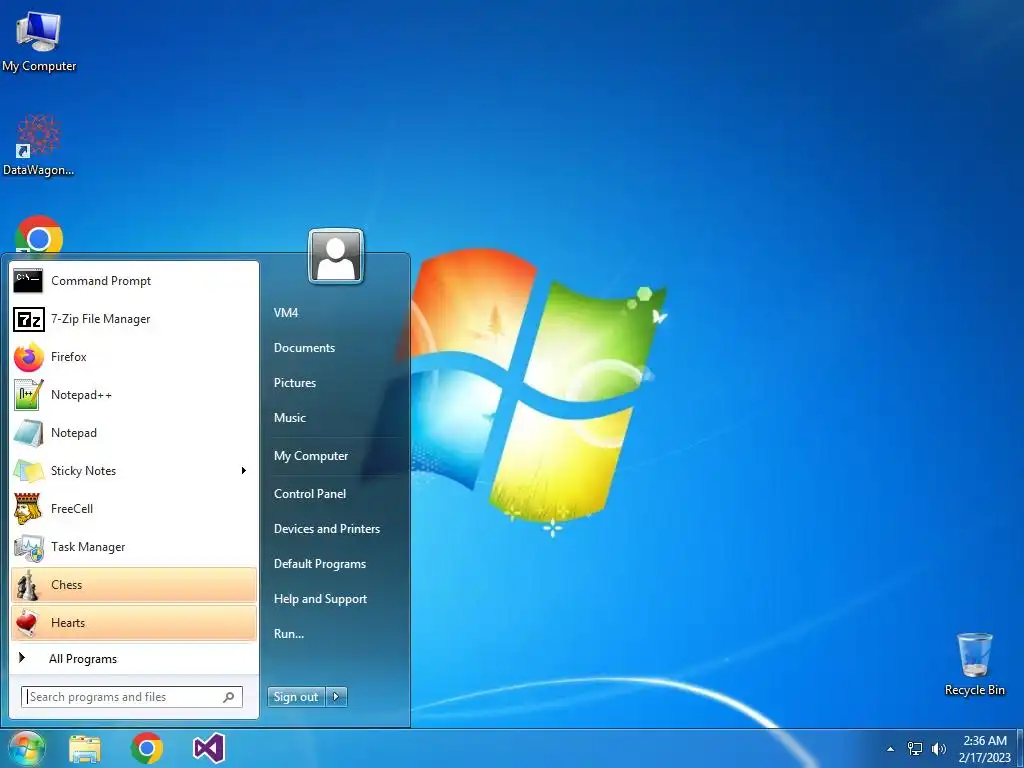The width and height of the screenshot is (1024, 768).
Task: Open the Run... dialog
Action: pyautogui.click(x=289, y=634)
